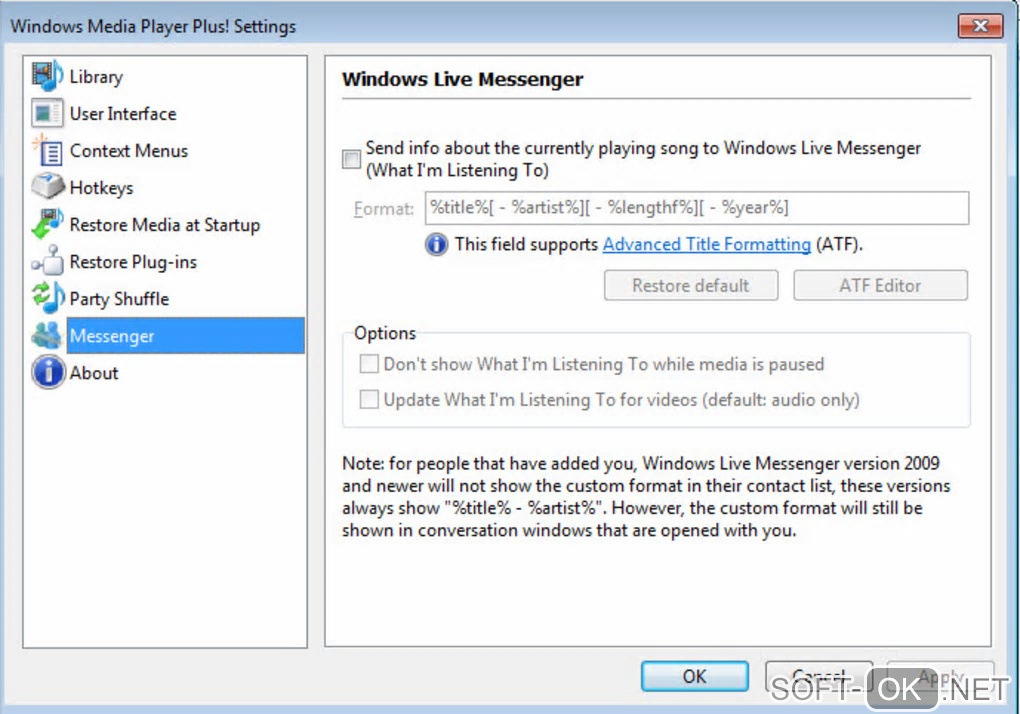Screen dimensions: 1020x714
Task: Click the Restore default button
Action: click(x=691, y=285)
